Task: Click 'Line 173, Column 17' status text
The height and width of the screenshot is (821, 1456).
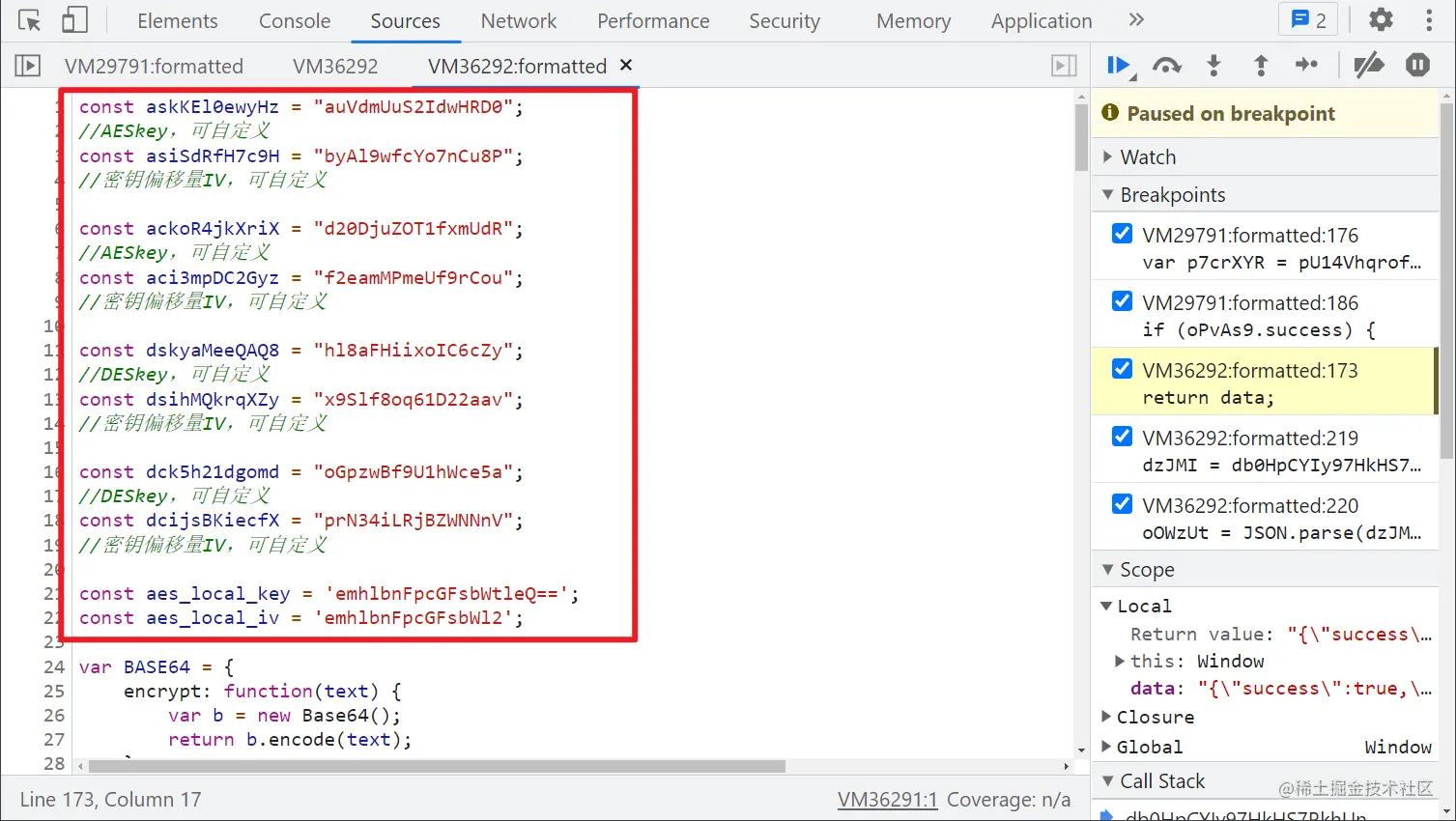Action: [111, 800]
